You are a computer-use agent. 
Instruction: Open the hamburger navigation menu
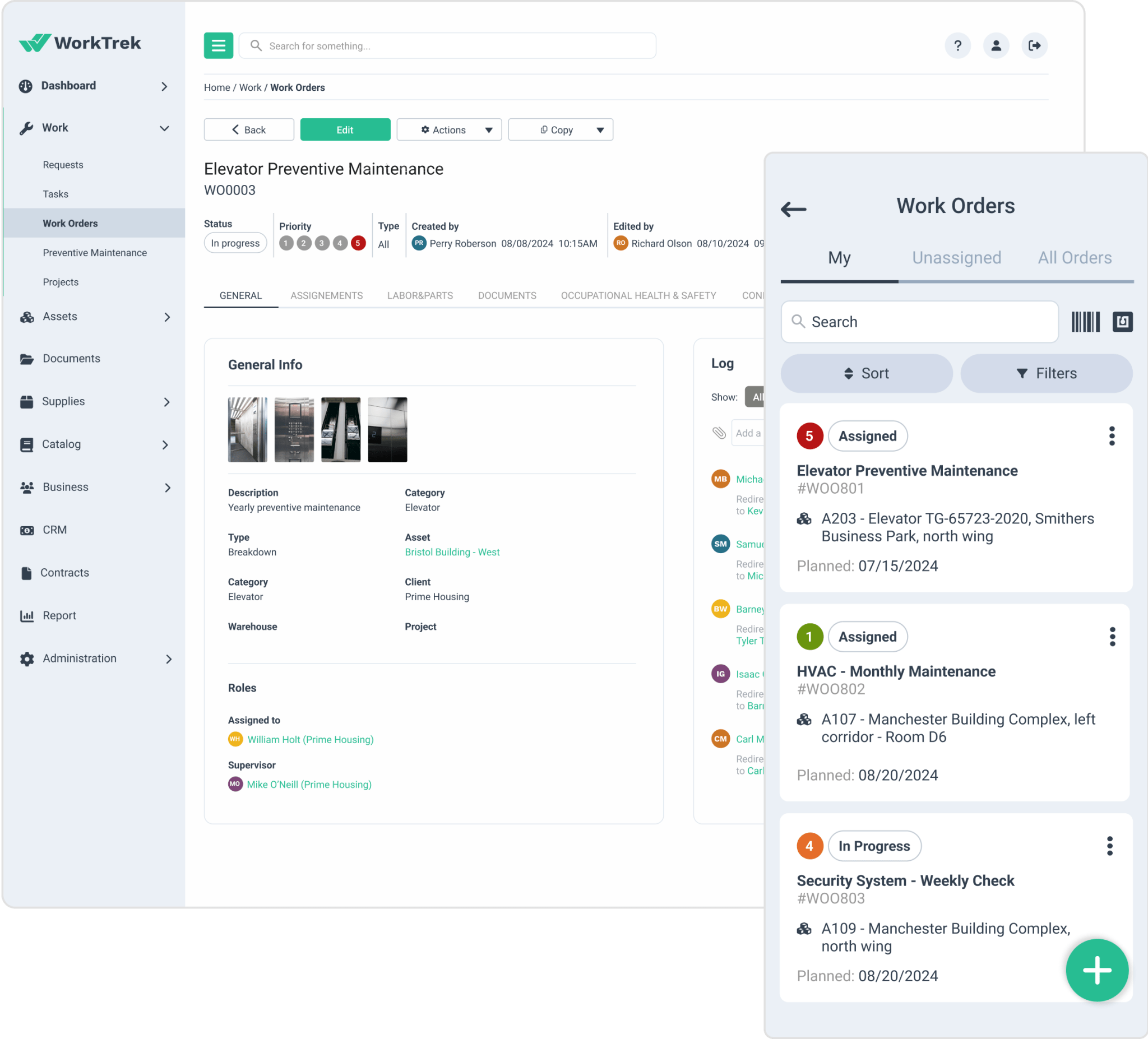pyautogui.click(x=218, y=45)
